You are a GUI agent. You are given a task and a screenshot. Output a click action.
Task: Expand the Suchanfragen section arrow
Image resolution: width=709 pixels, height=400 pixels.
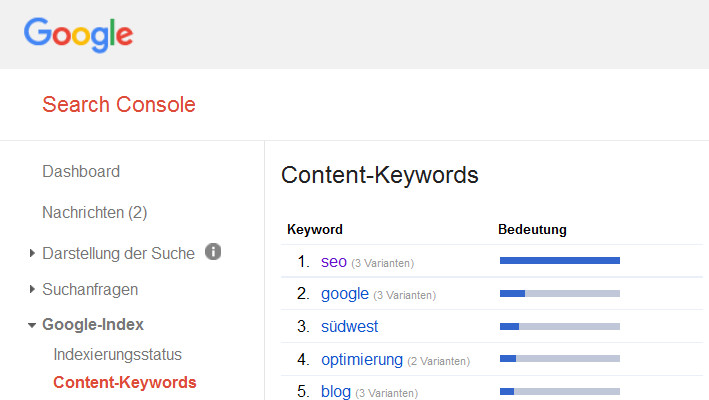33,290
